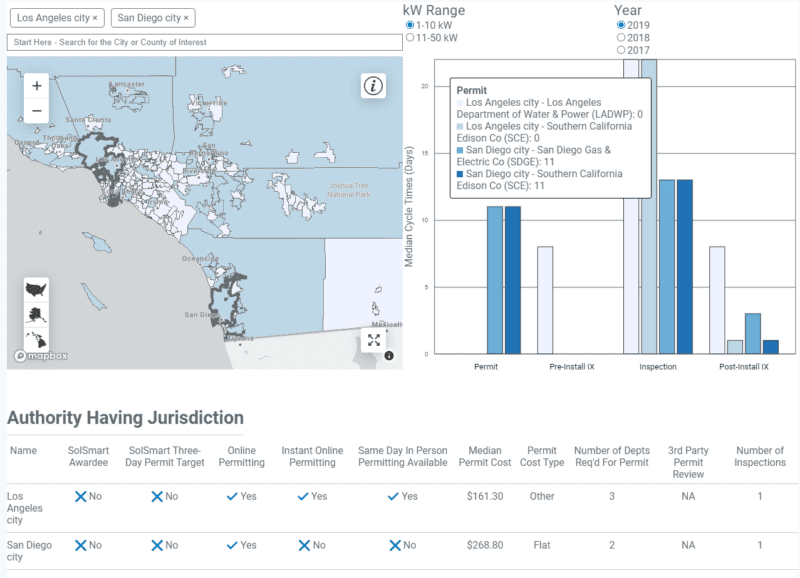800x578 pixels.
Task: Open the map info button marked 'i'
Action: 373,86
